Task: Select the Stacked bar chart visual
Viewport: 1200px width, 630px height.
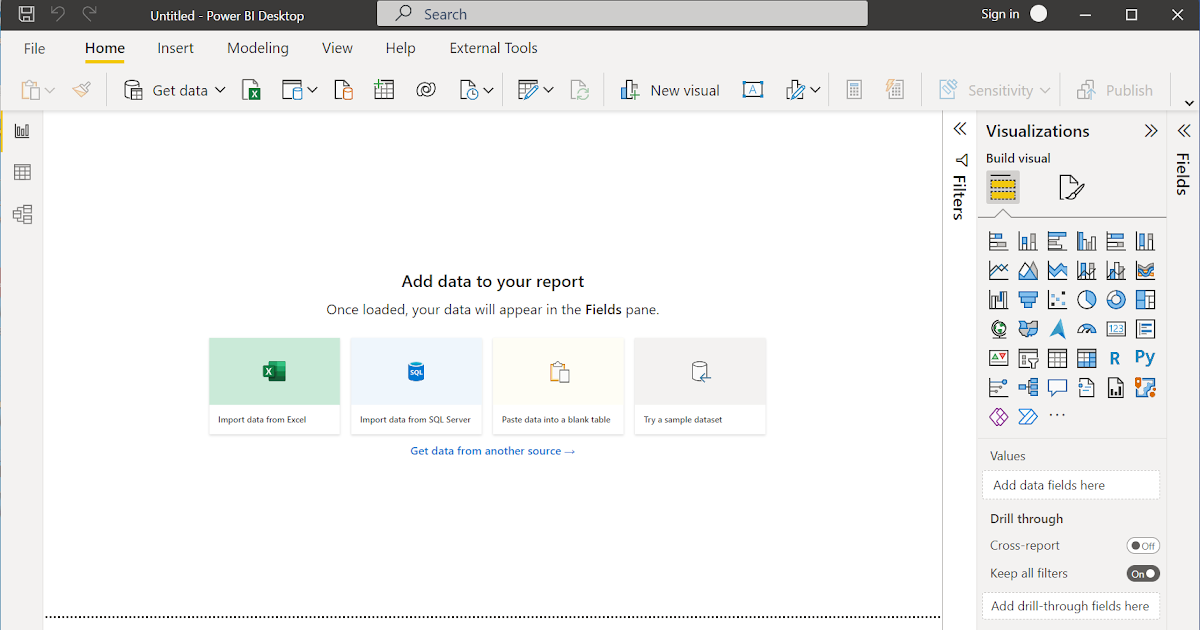Action: point(998,241)
